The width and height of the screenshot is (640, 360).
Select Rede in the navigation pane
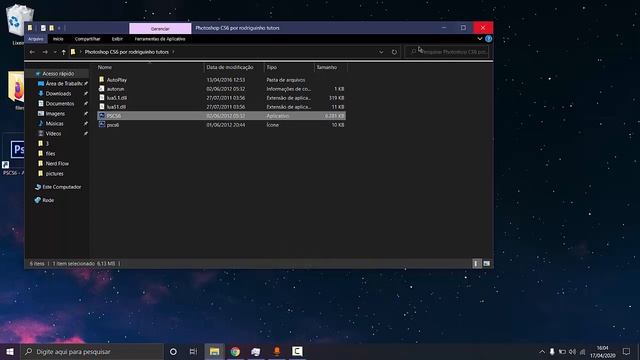click(x=48, y=200)
